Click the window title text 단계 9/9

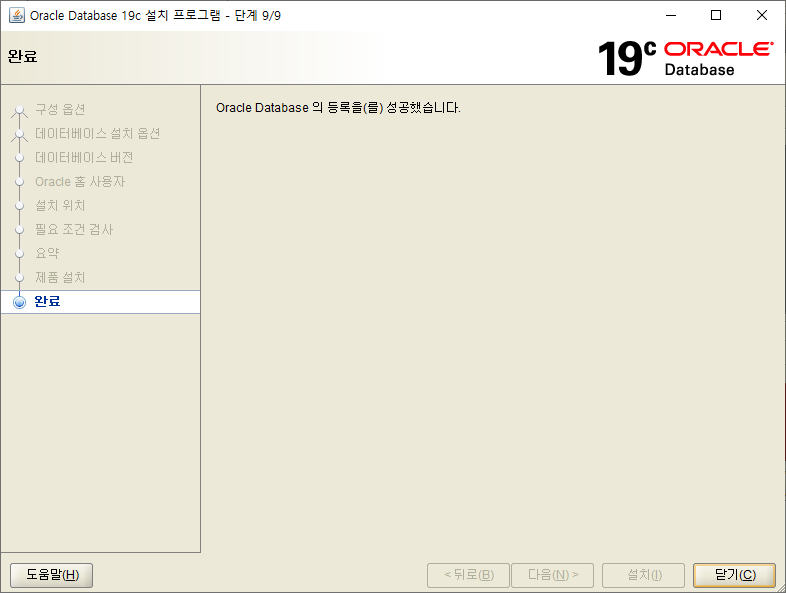[258, 16]
